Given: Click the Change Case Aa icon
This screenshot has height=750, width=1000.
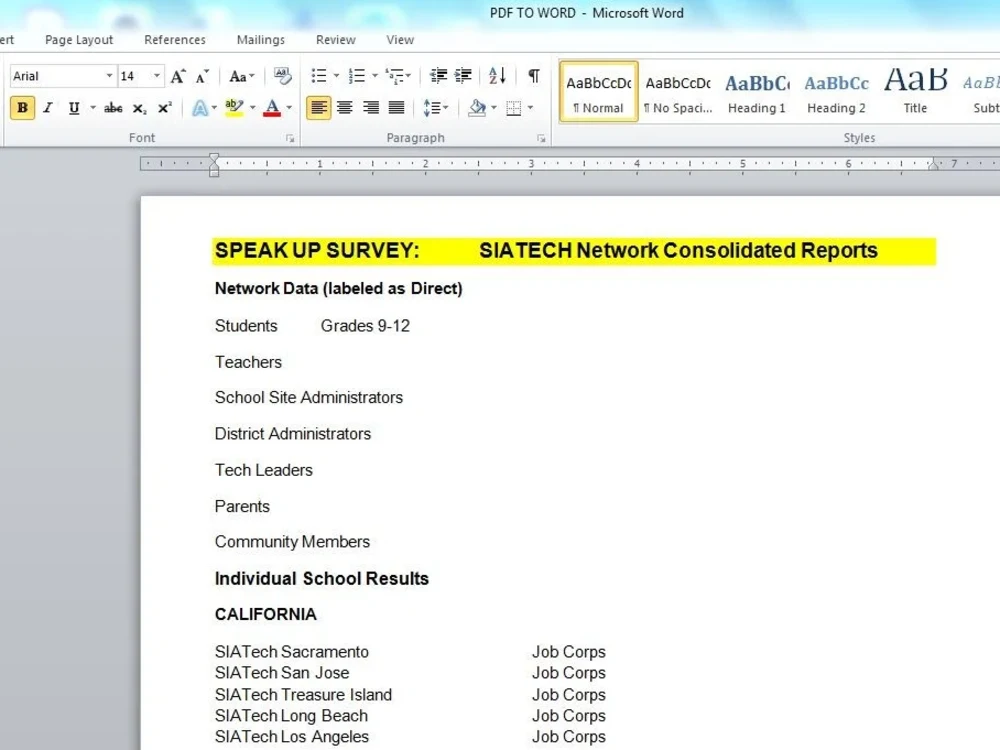Looking at the screenshot, I should pyautogui.click(x=241, y=77).
